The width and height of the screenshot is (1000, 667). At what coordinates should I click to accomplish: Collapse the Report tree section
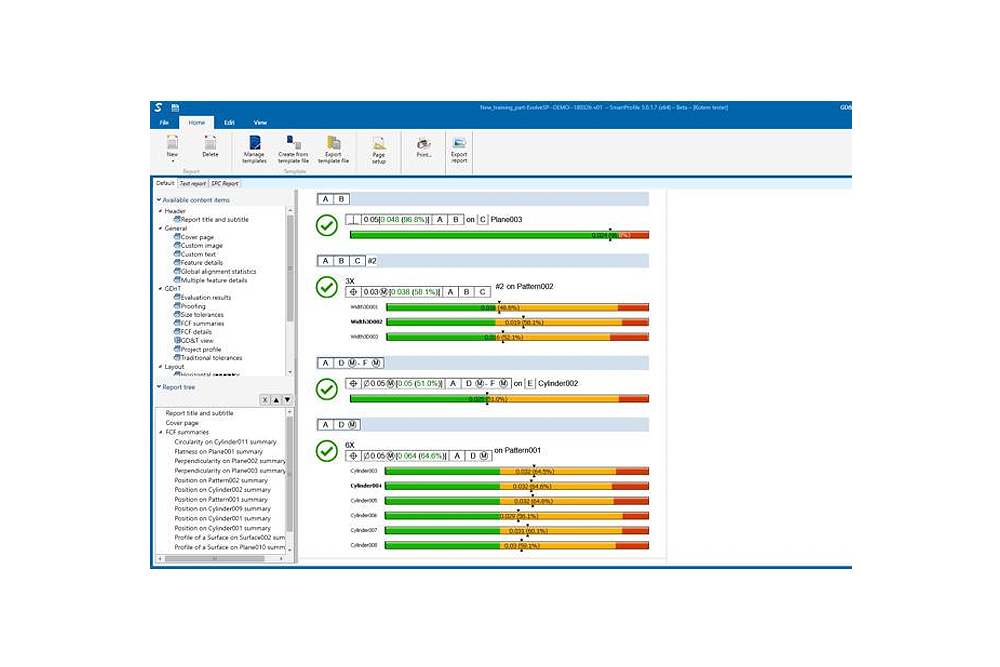point(158,387)
